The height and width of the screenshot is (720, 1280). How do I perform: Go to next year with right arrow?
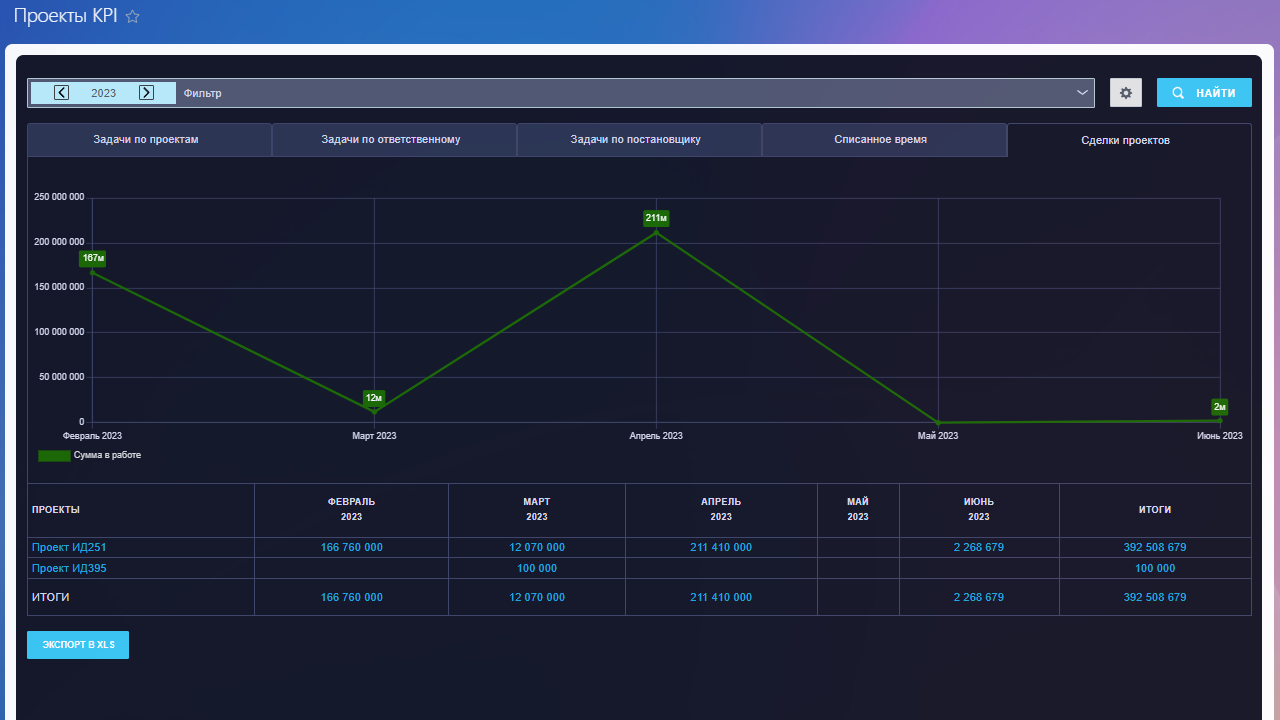coord(146,93)
